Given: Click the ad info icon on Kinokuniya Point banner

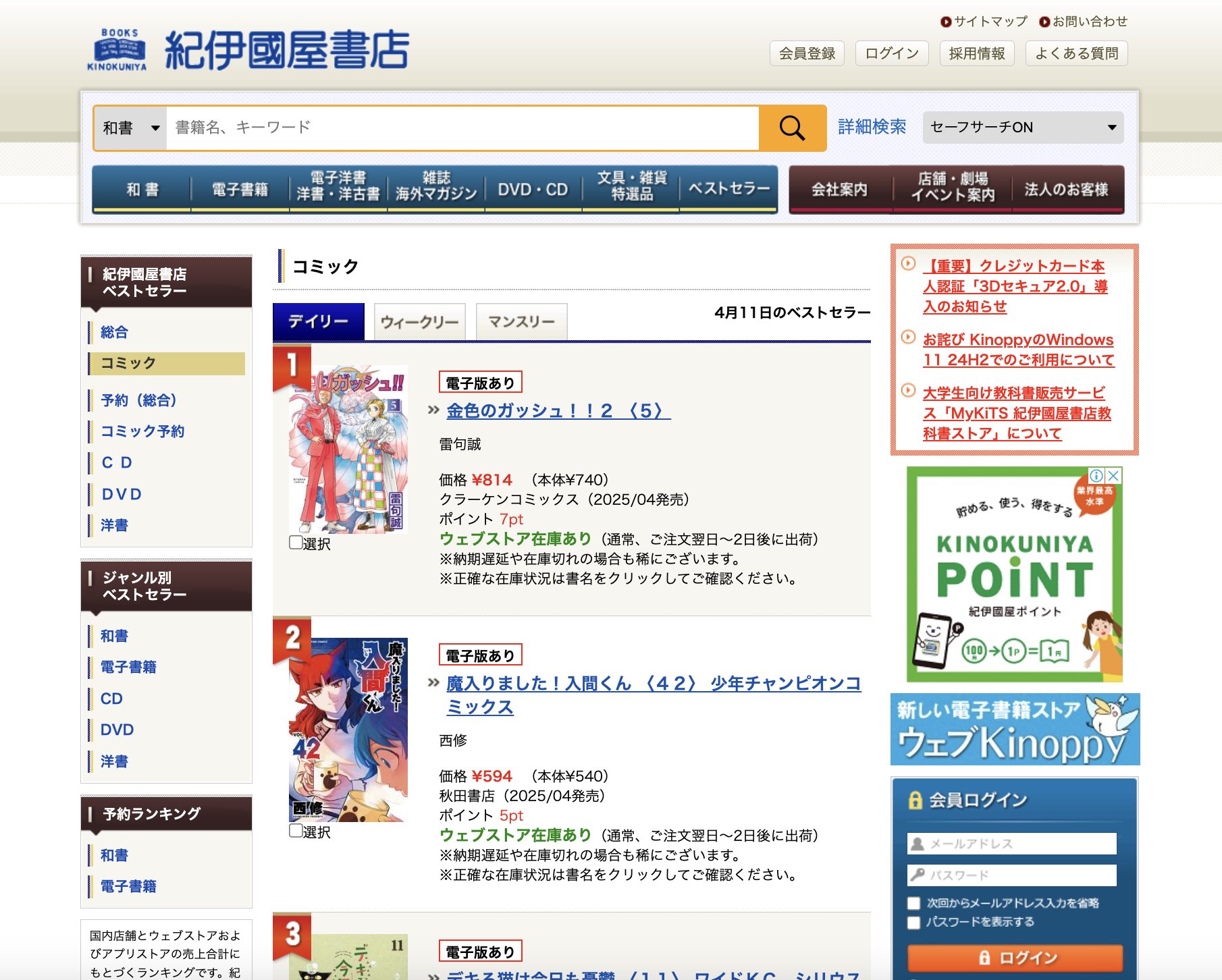Looking at the screenshot, I should tap(1096, 475).
